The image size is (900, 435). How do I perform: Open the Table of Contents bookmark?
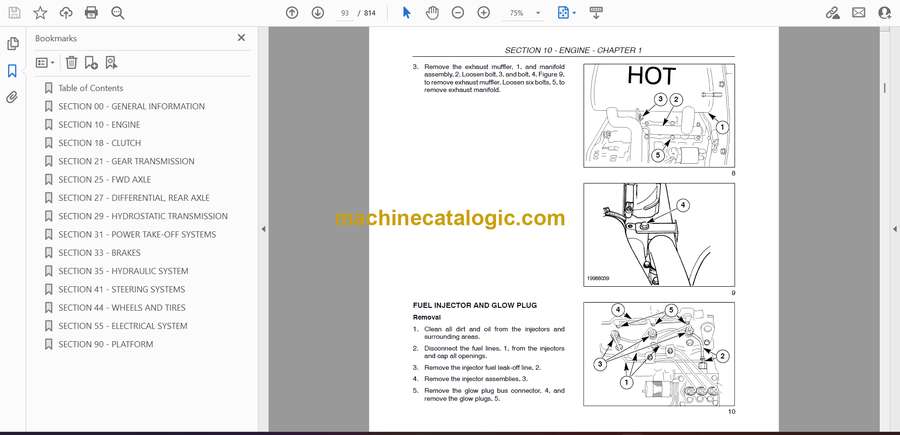(x=91, y=88)
